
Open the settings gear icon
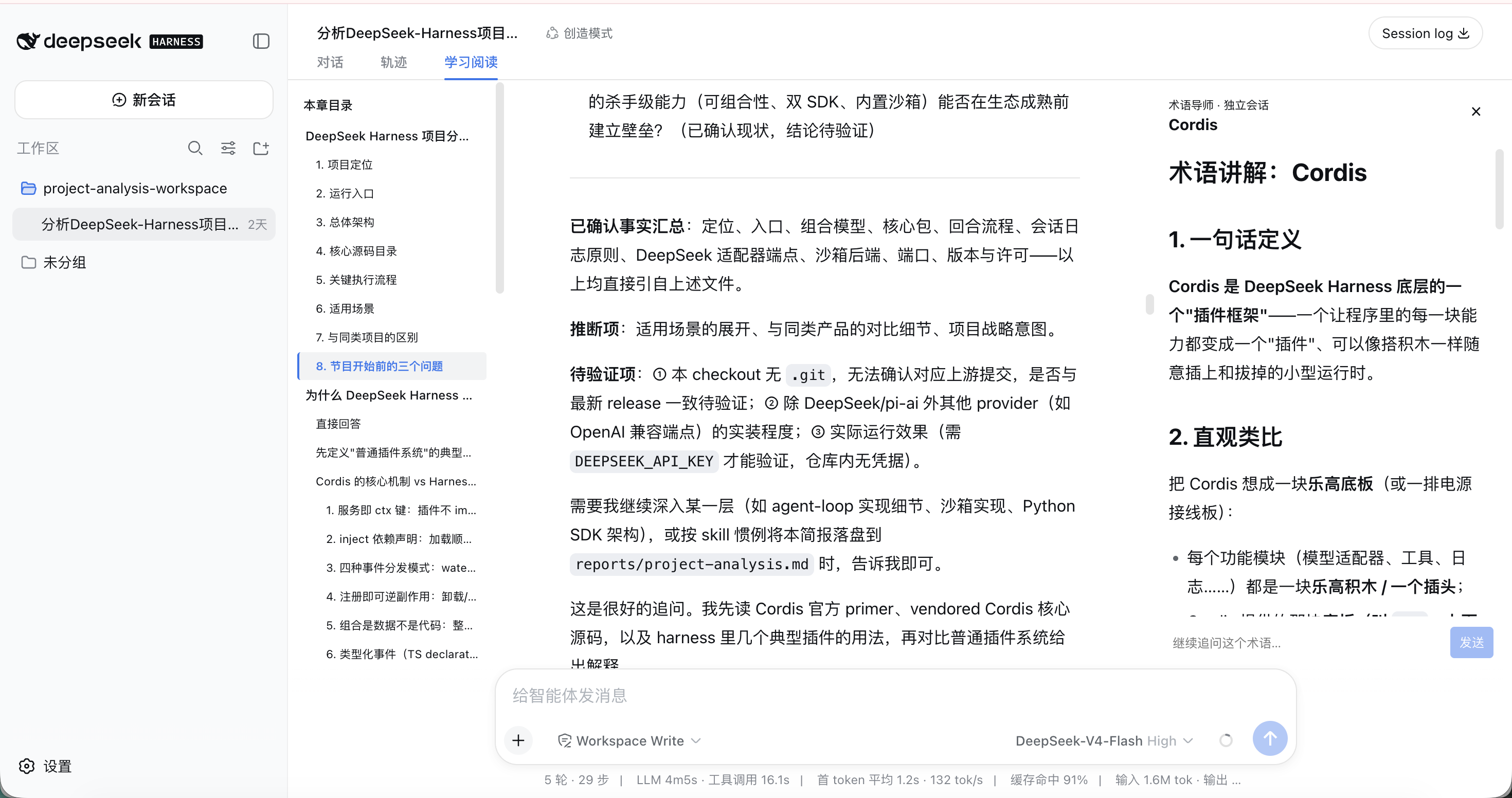[26, 766]
